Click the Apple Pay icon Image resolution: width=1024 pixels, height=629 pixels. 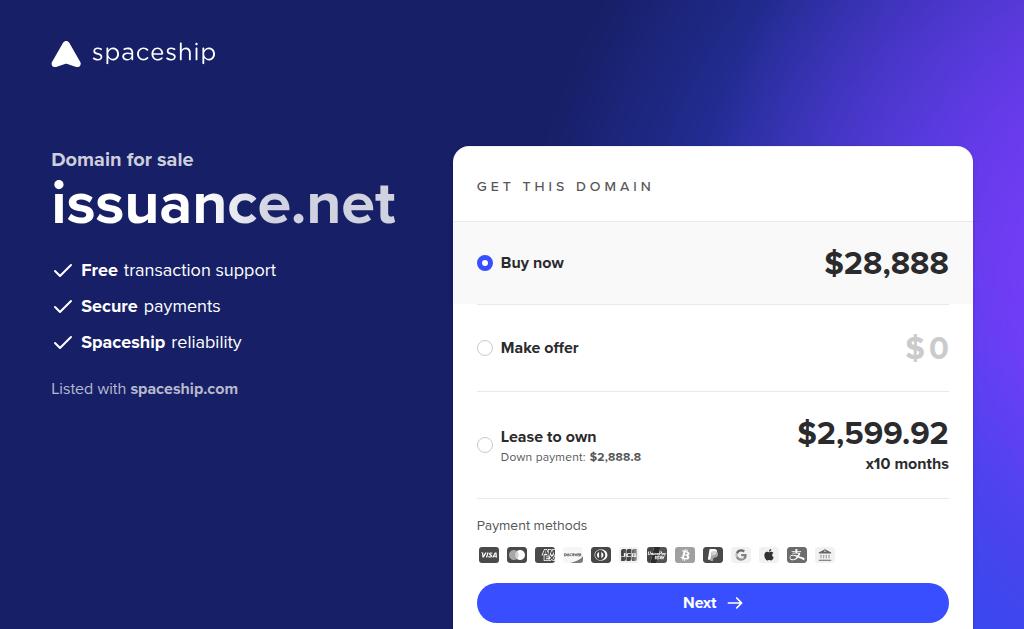[x=769, y=555]
